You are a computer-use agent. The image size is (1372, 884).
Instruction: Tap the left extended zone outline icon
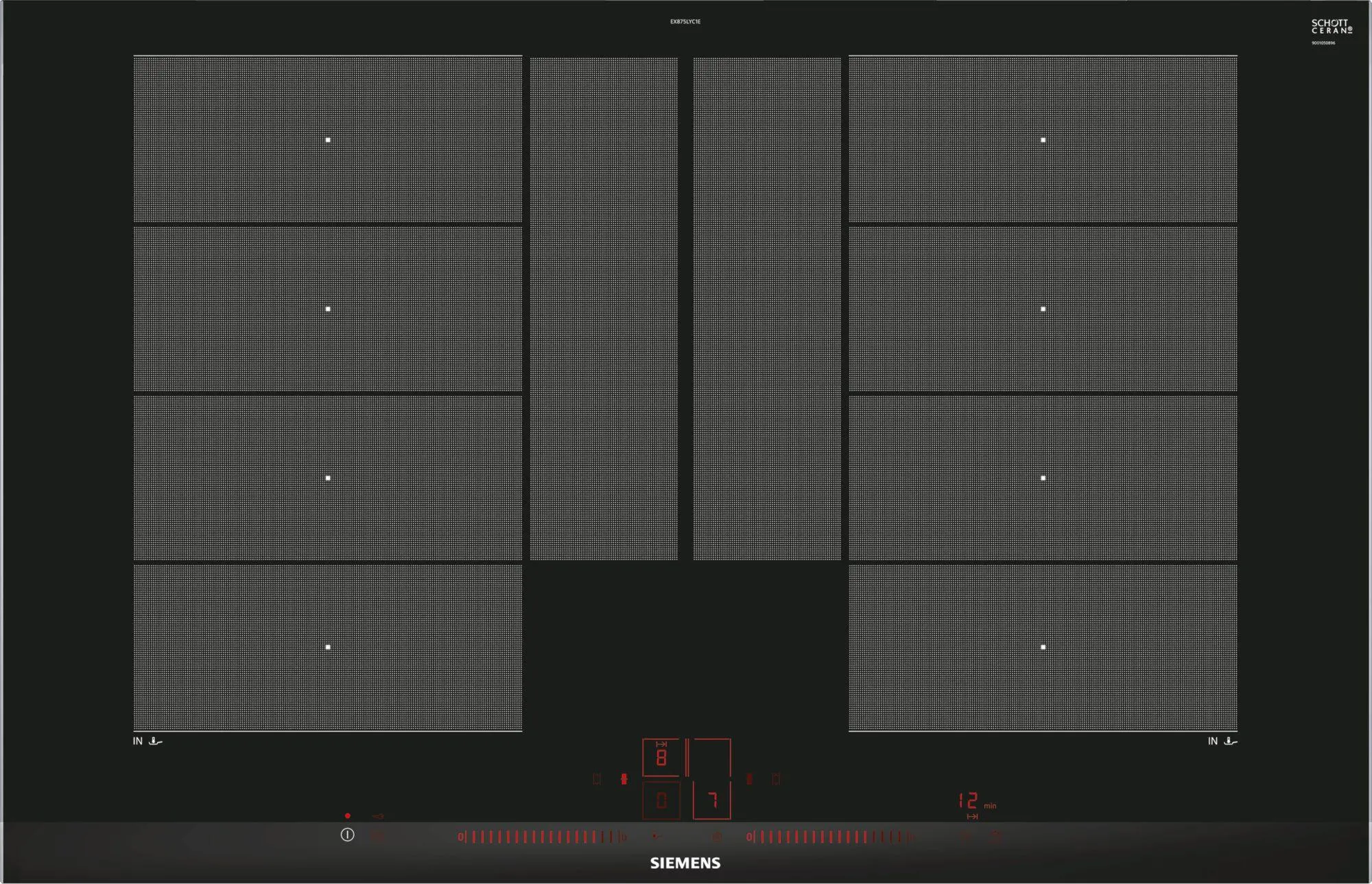pos(597,779)
